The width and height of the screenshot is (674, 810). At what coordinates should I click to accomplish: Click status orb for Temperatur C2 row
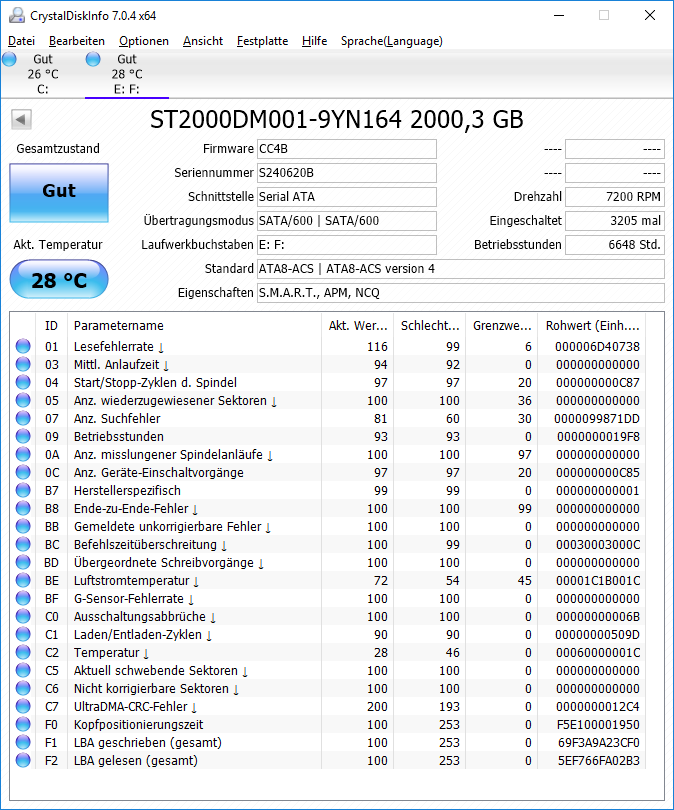(x=23, y=652)
